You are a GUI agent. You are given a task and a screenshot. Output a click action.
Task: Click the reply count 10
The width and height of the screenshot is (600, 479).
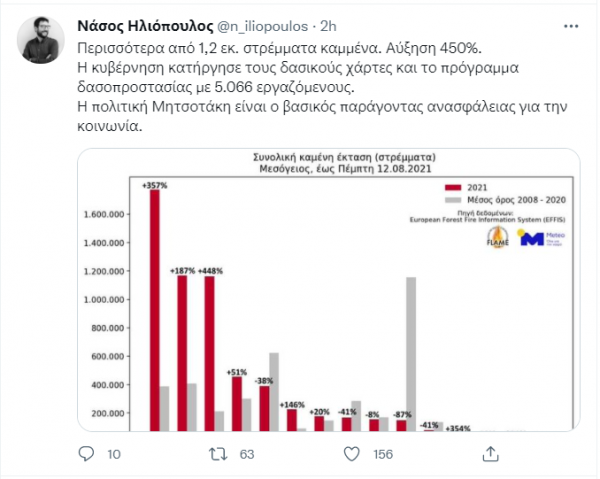[114, 455]
